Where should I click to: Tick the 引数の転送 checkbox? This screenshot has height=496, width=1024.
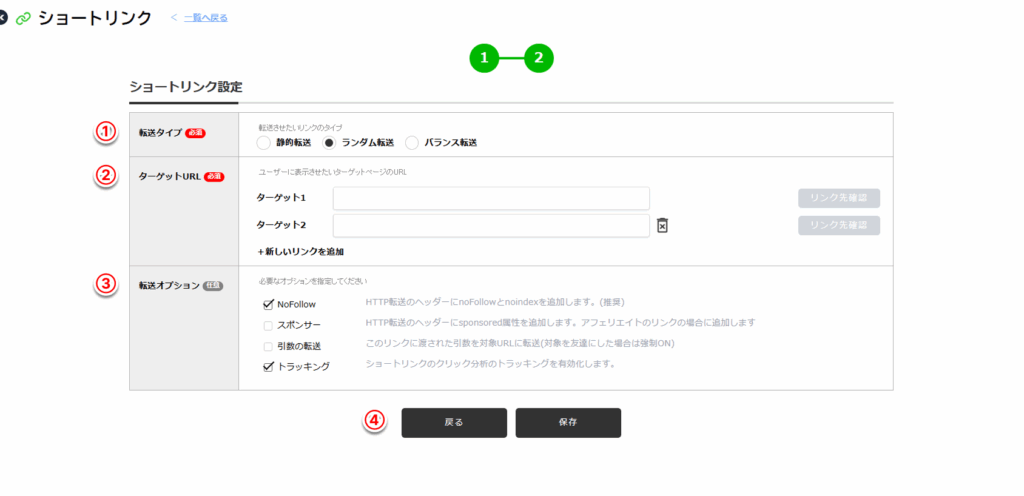point(268,346)
